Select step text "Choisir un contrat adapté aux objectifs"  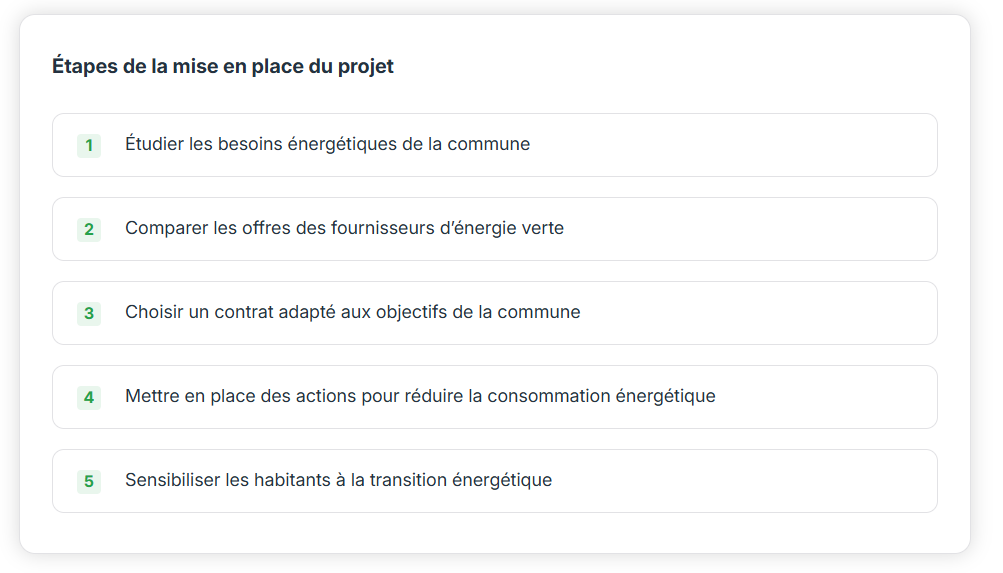[x=352, y=312]
